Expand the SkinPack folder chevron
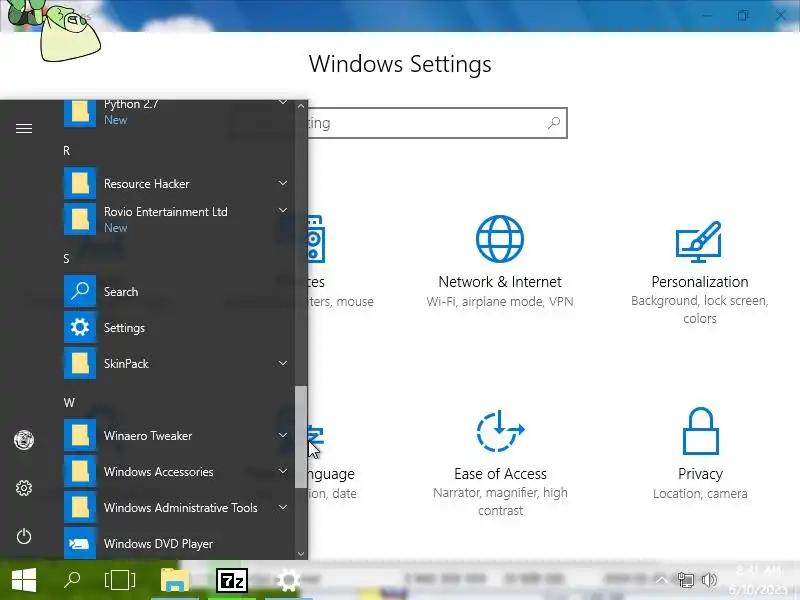This screenshot has width=800, height=600. [x=283, y=363]
